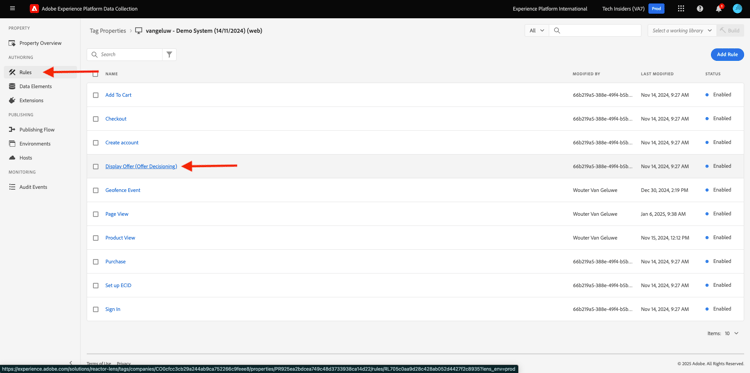Open the All search scope dropdown
Screen dimensions: 750x373
(537, 30)
